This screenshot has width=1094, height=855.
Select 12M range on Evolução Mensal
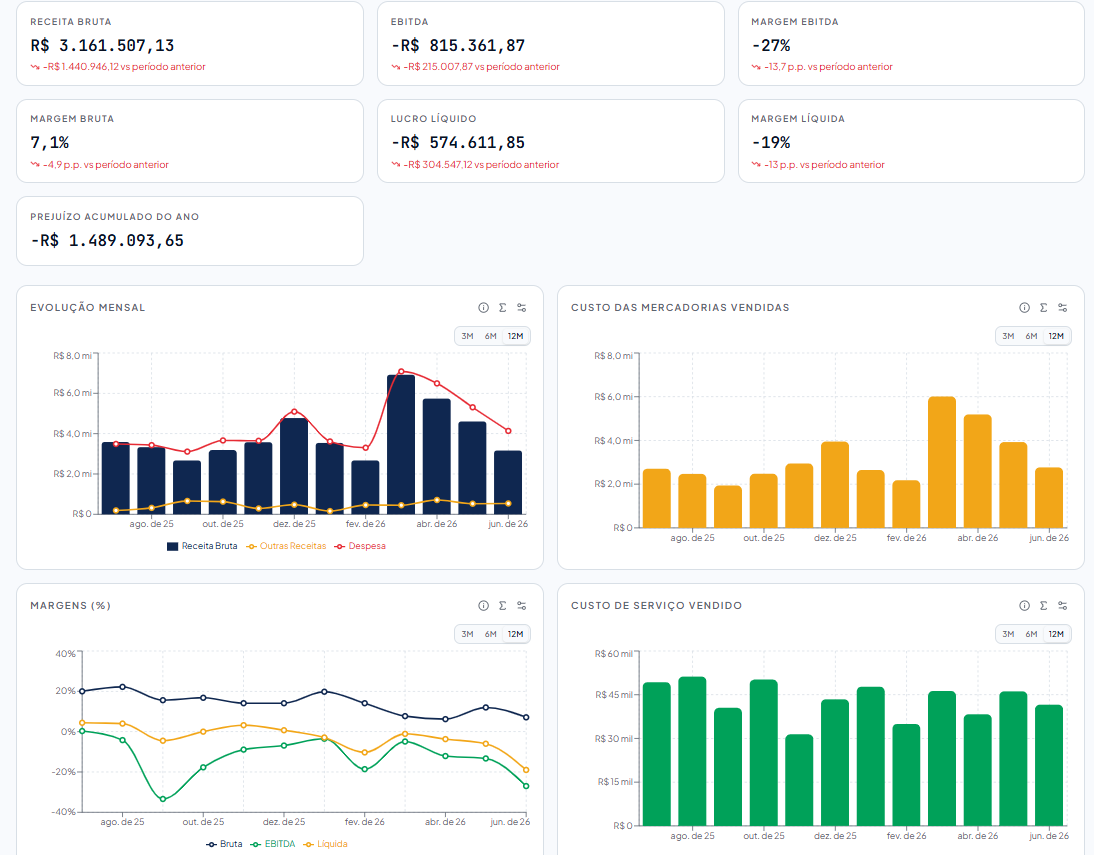click(x=516, y=336)
